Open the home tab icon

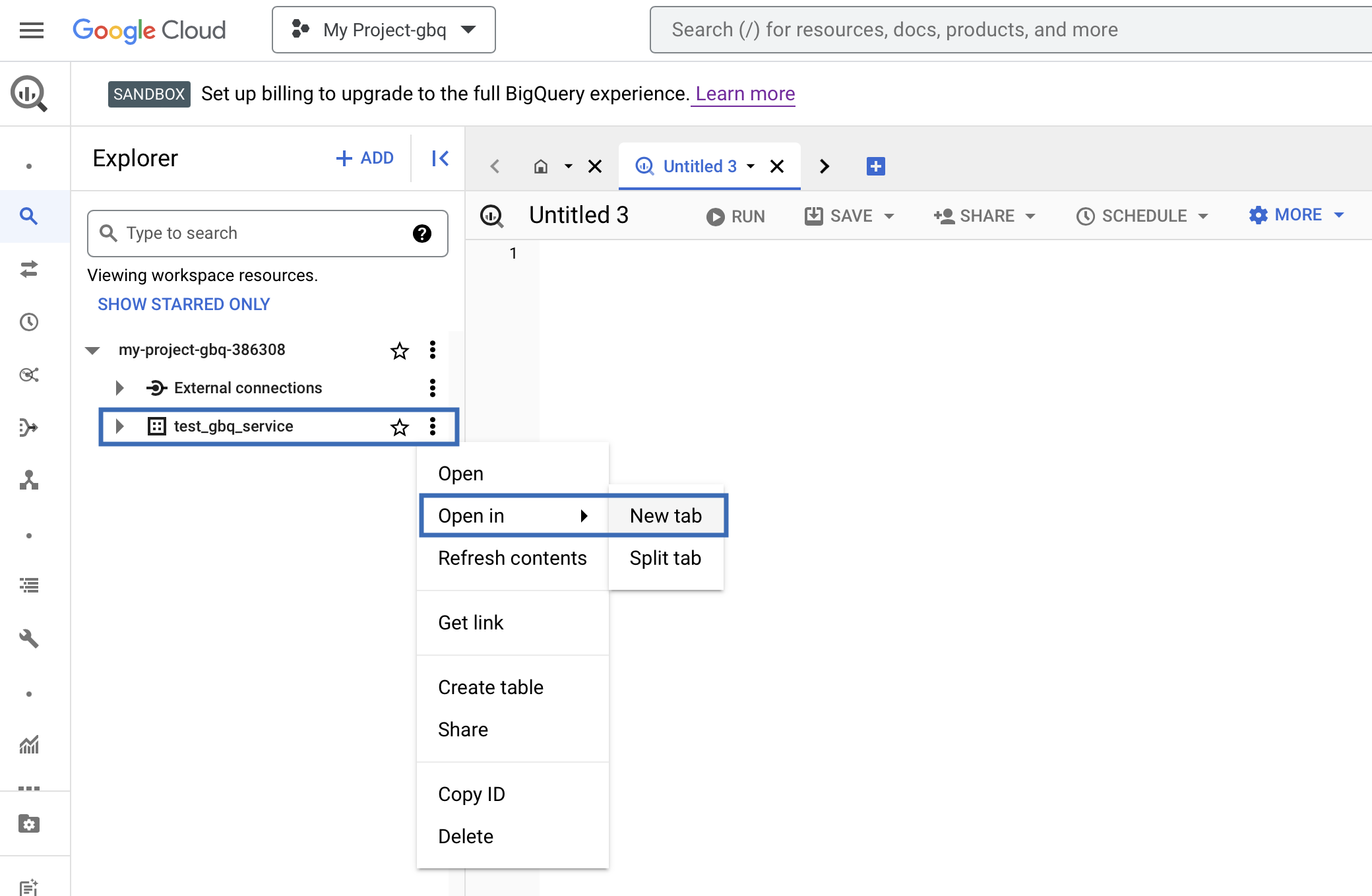click(x=541, y=166)
